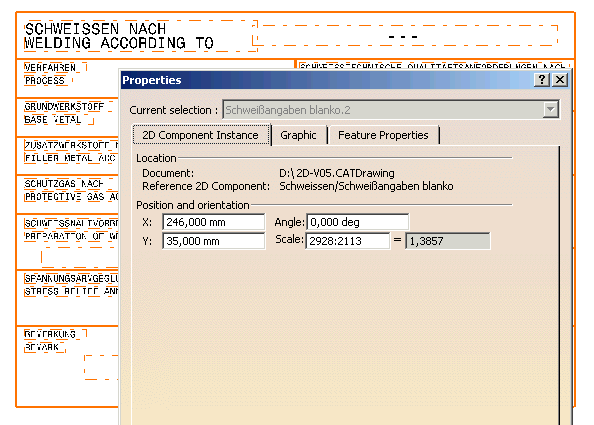Open the Current selection dropdown arrow
594x425 pixels.
coord(550,110)
